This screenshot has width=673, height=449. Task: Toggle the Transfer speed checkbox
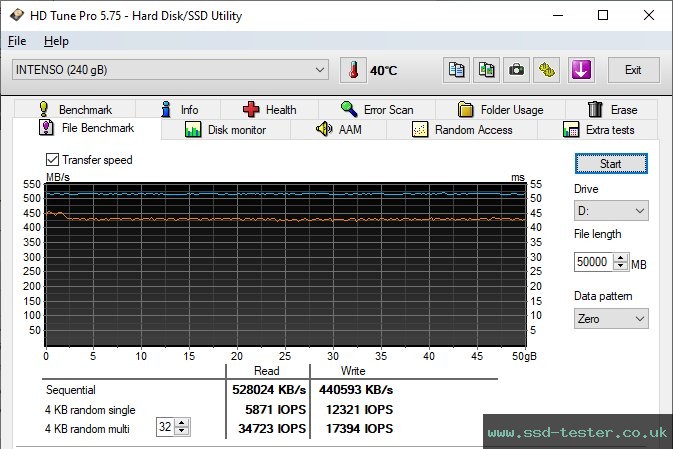(x=52, y=160)
